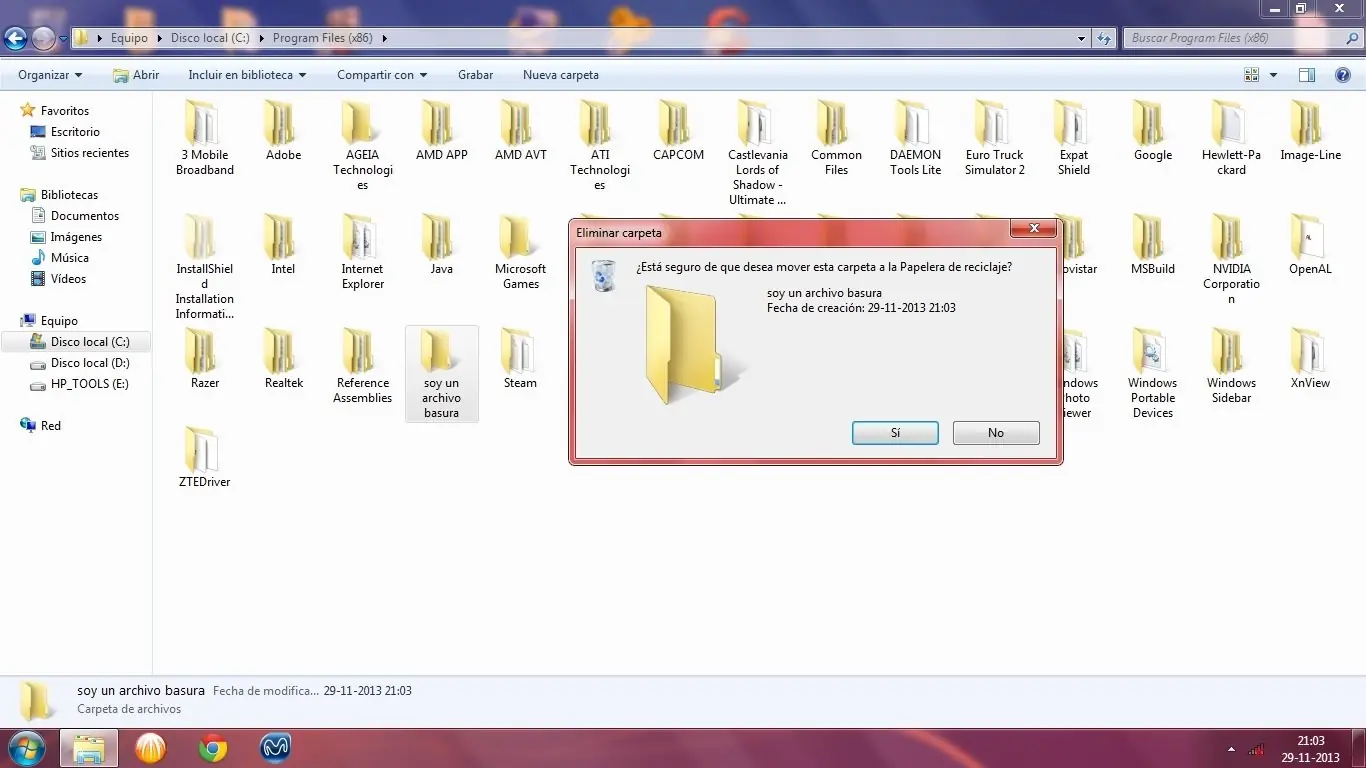
Task: Open the Música library
Action: pyautogui.click(x=70, y=258)
